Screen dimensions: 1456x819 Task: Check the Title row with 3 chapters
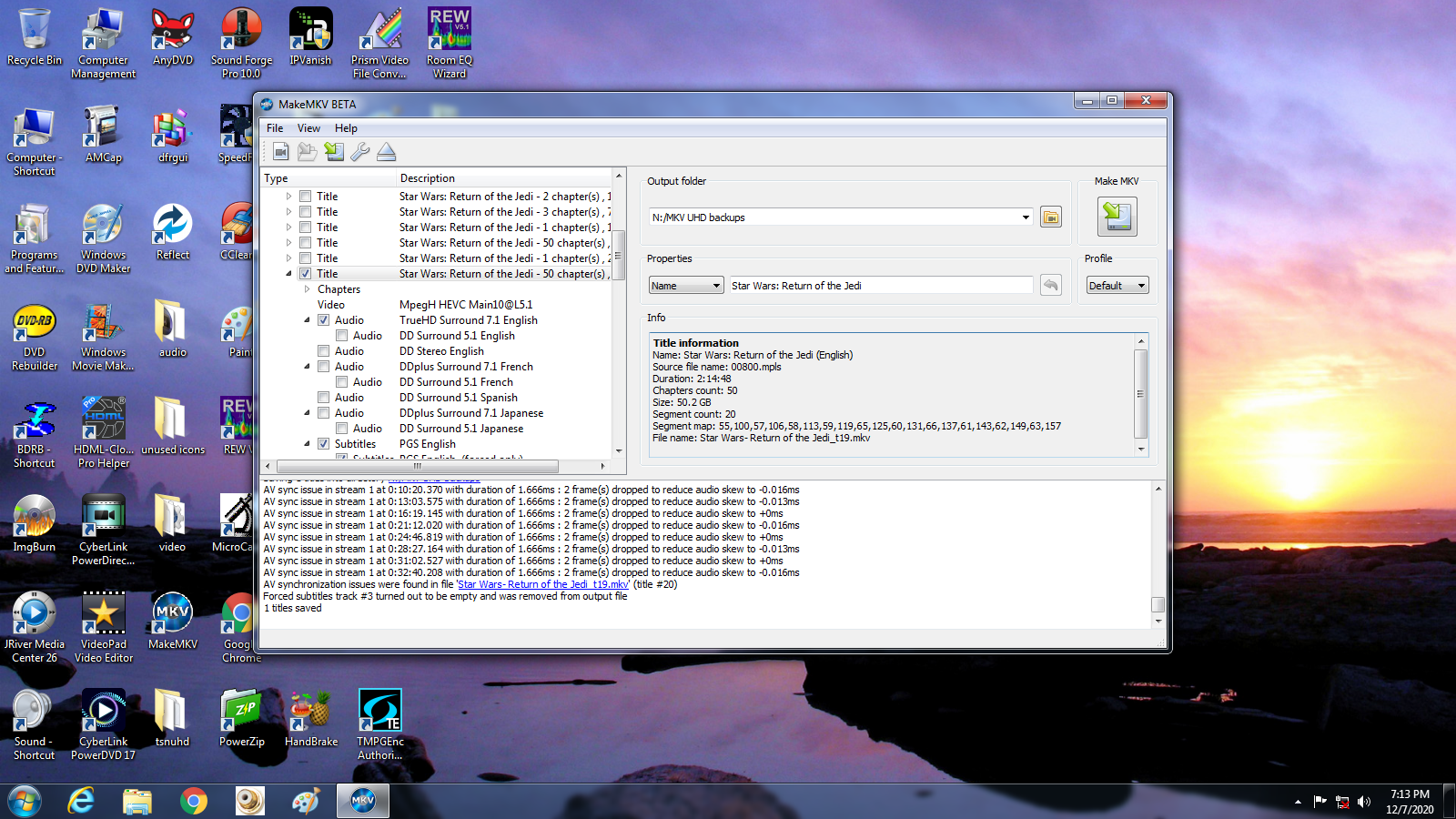(x=306, y=212)
